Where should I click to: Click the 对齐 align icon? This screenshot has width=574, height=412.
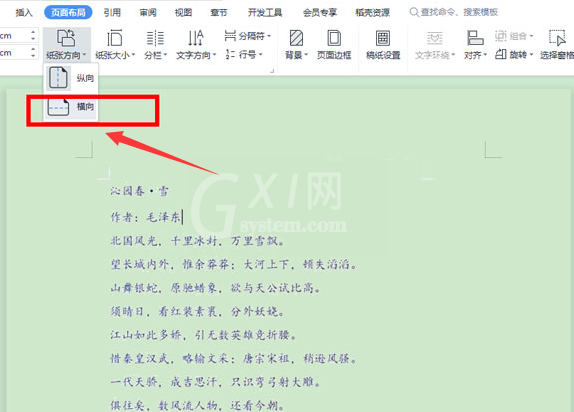click(x=475, y=38)
